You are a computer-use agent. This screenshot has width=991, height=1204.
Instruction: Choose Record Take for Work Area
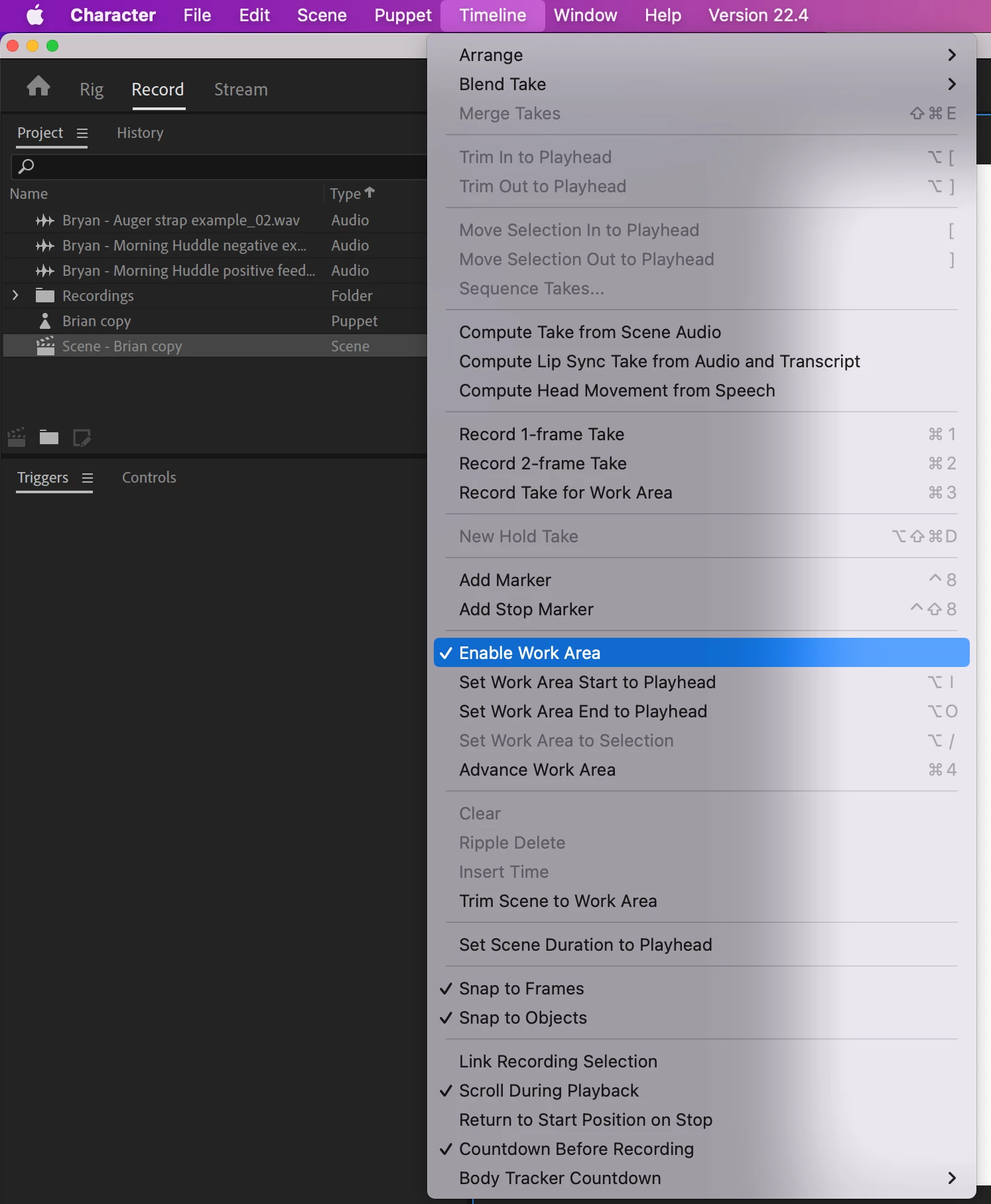click(701, 492)
